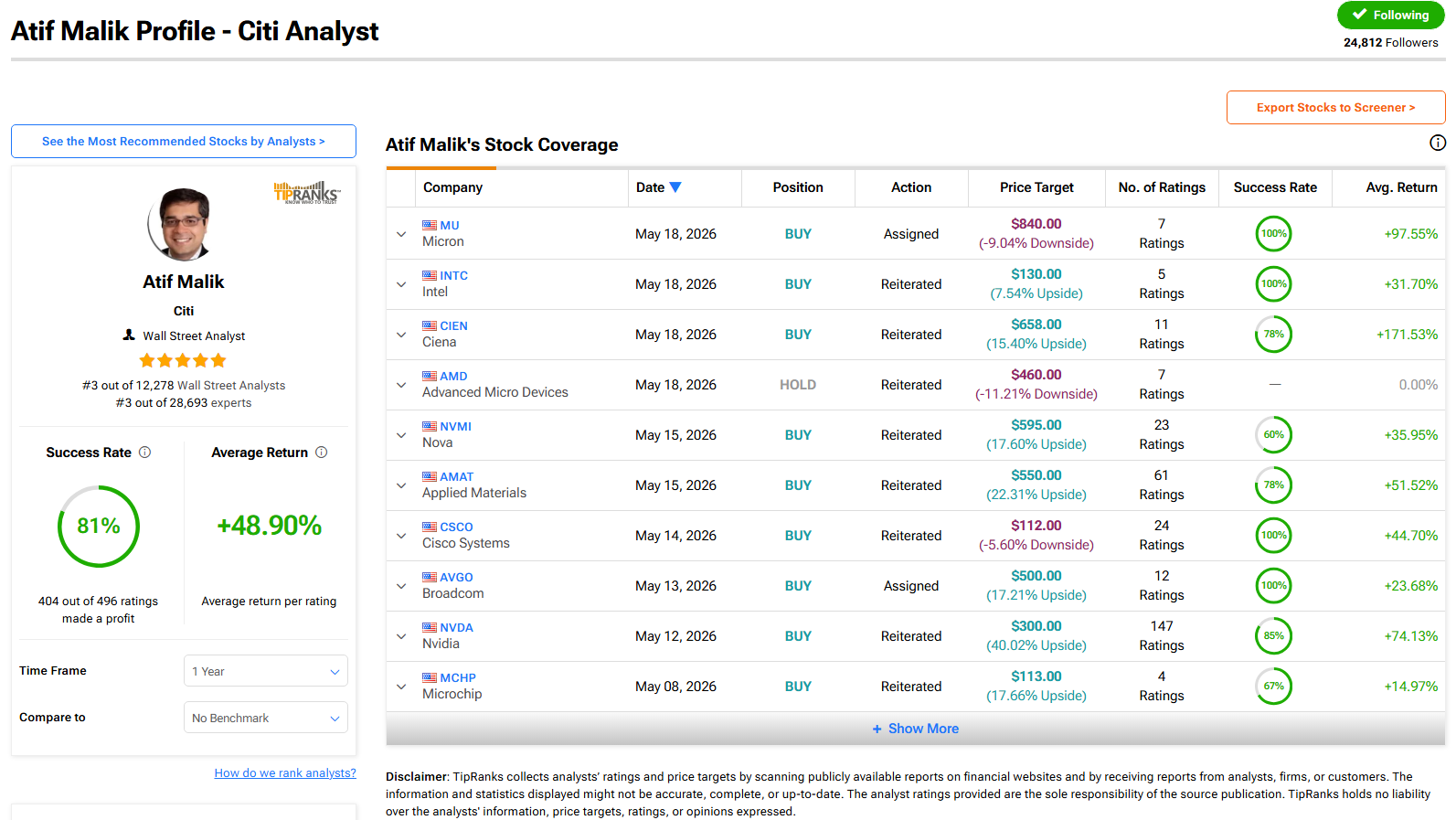Screen dimensions: 1456x820
Task: Click Micron's 100% success rate circle
Action: 1273,234
